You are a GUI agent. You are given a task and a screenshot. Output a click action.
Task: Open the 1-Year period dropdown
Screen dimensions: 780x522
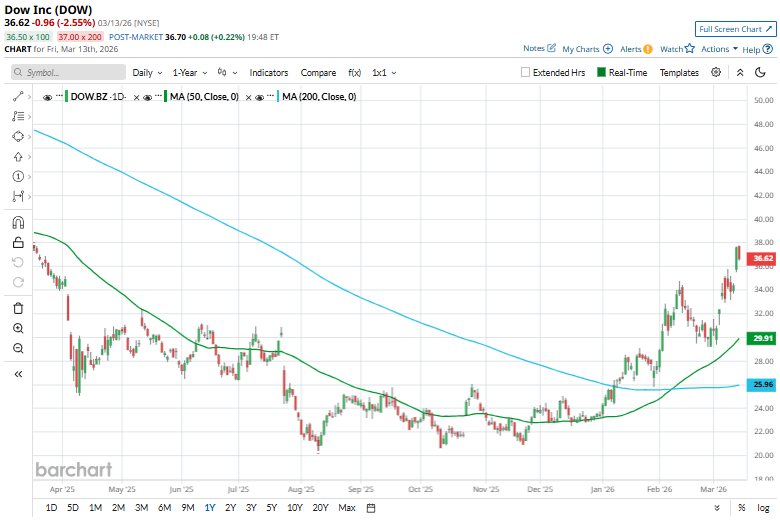click(190, 73)
